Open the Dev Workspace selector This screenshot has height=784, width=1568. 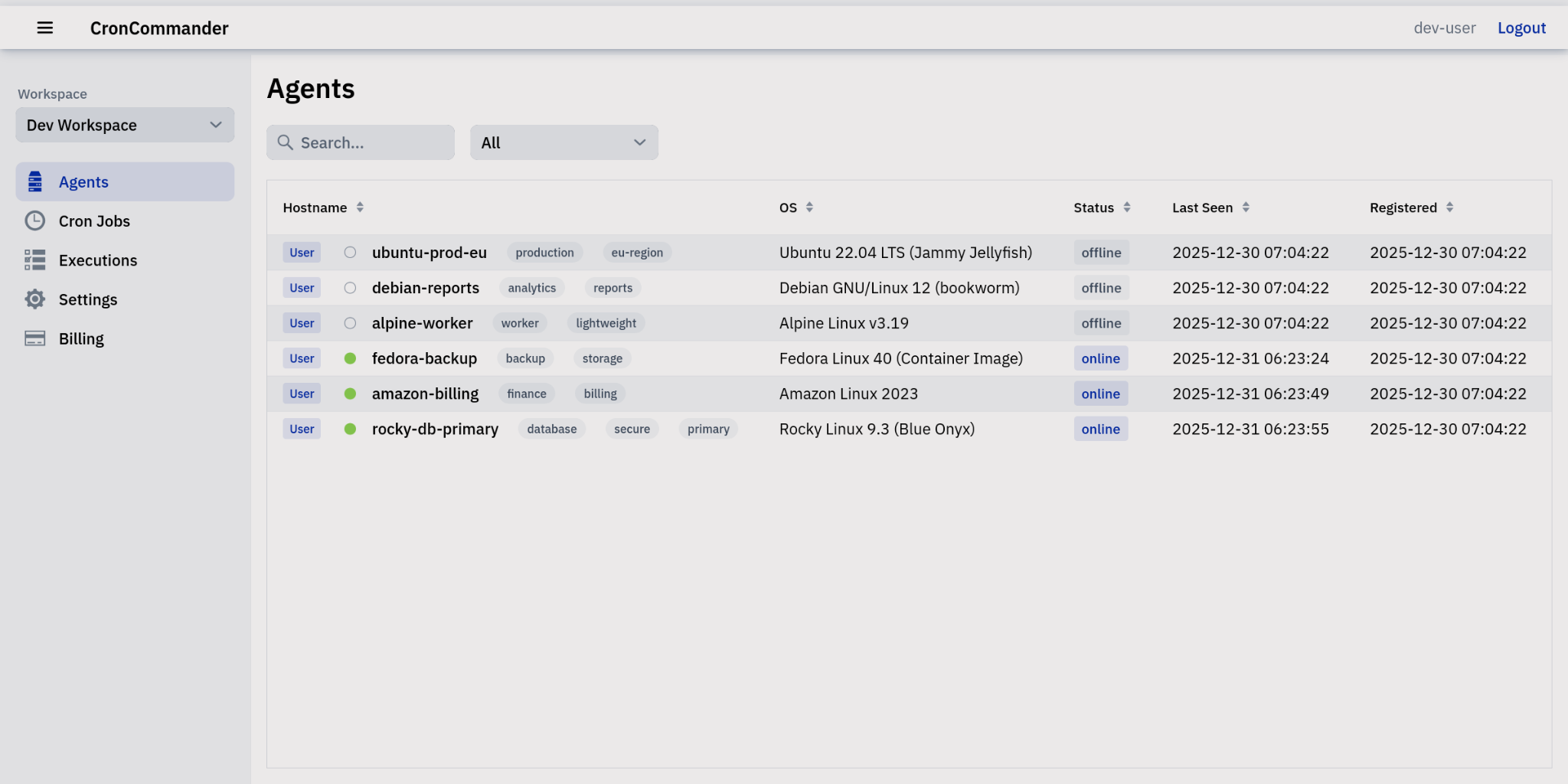click(x=124, y=125)
